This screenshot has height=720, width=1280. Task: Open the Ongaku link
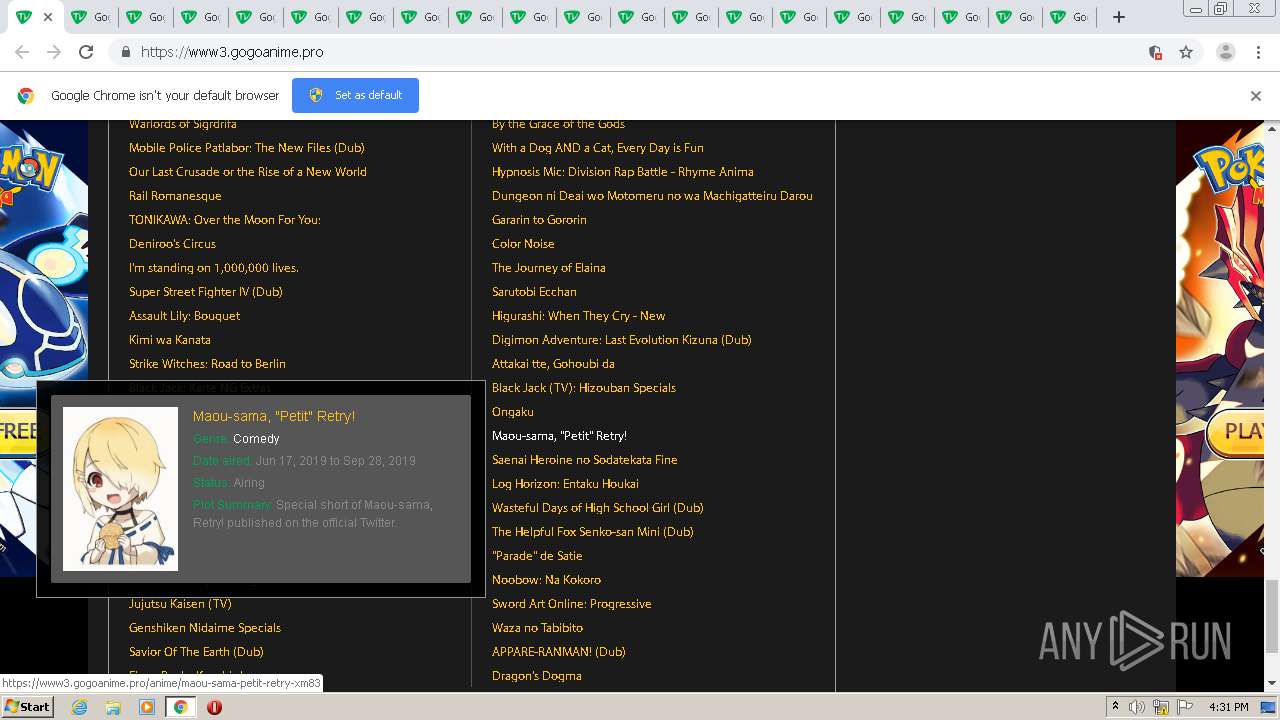coord(513,412)
